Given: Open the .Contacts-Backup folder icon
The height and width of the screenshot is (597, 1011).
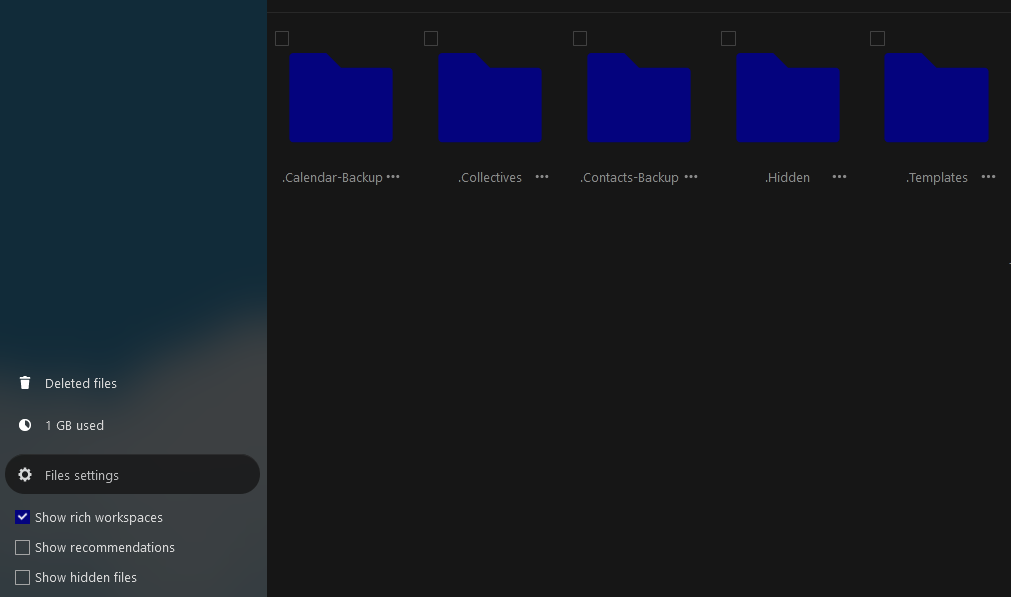Looking at the screenshot, I should pyautogui.click(x=639, y=98).
